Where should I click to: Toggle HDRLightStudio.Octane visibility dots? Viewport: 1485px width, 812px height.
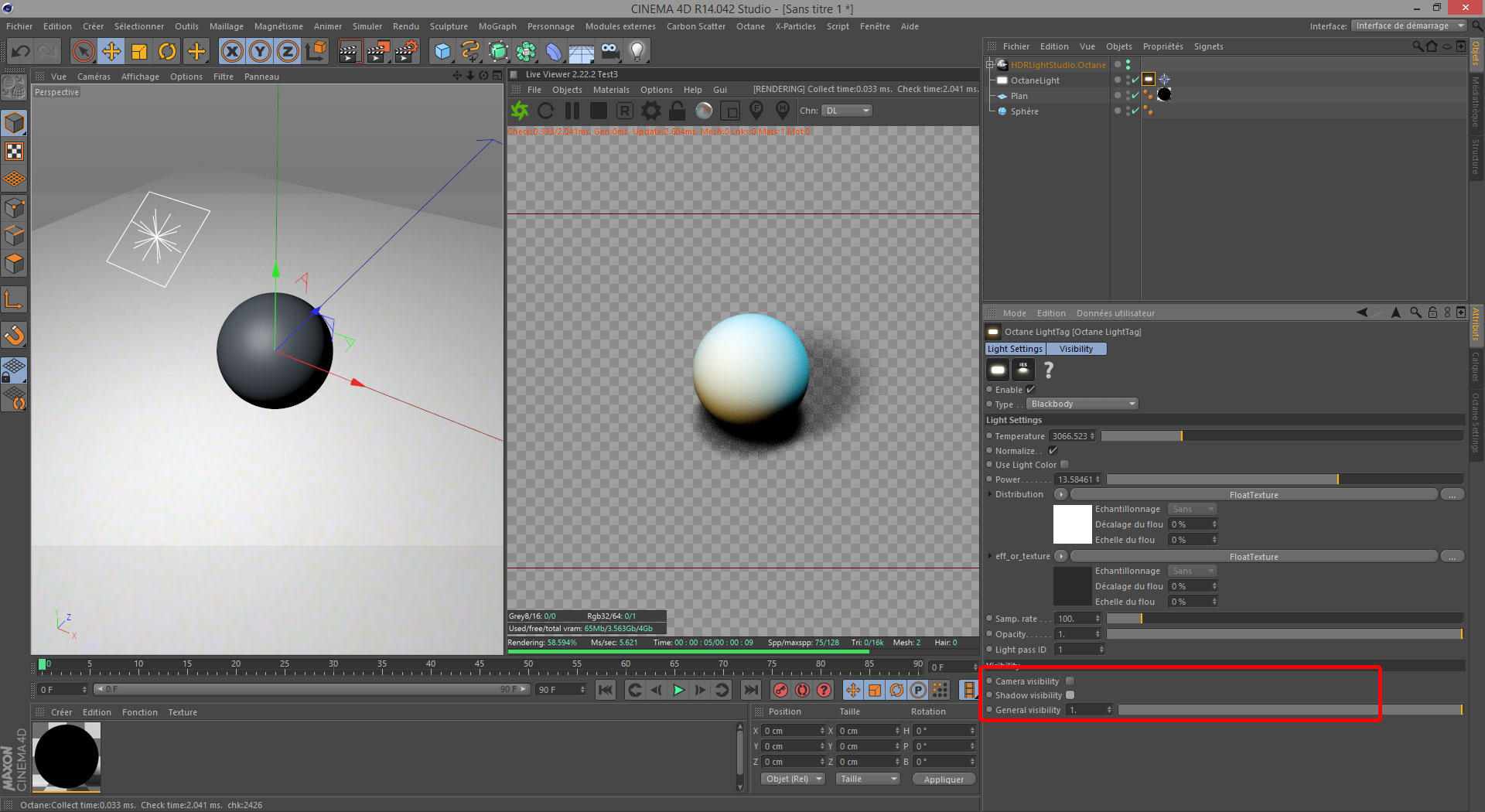pos(1128,65)
